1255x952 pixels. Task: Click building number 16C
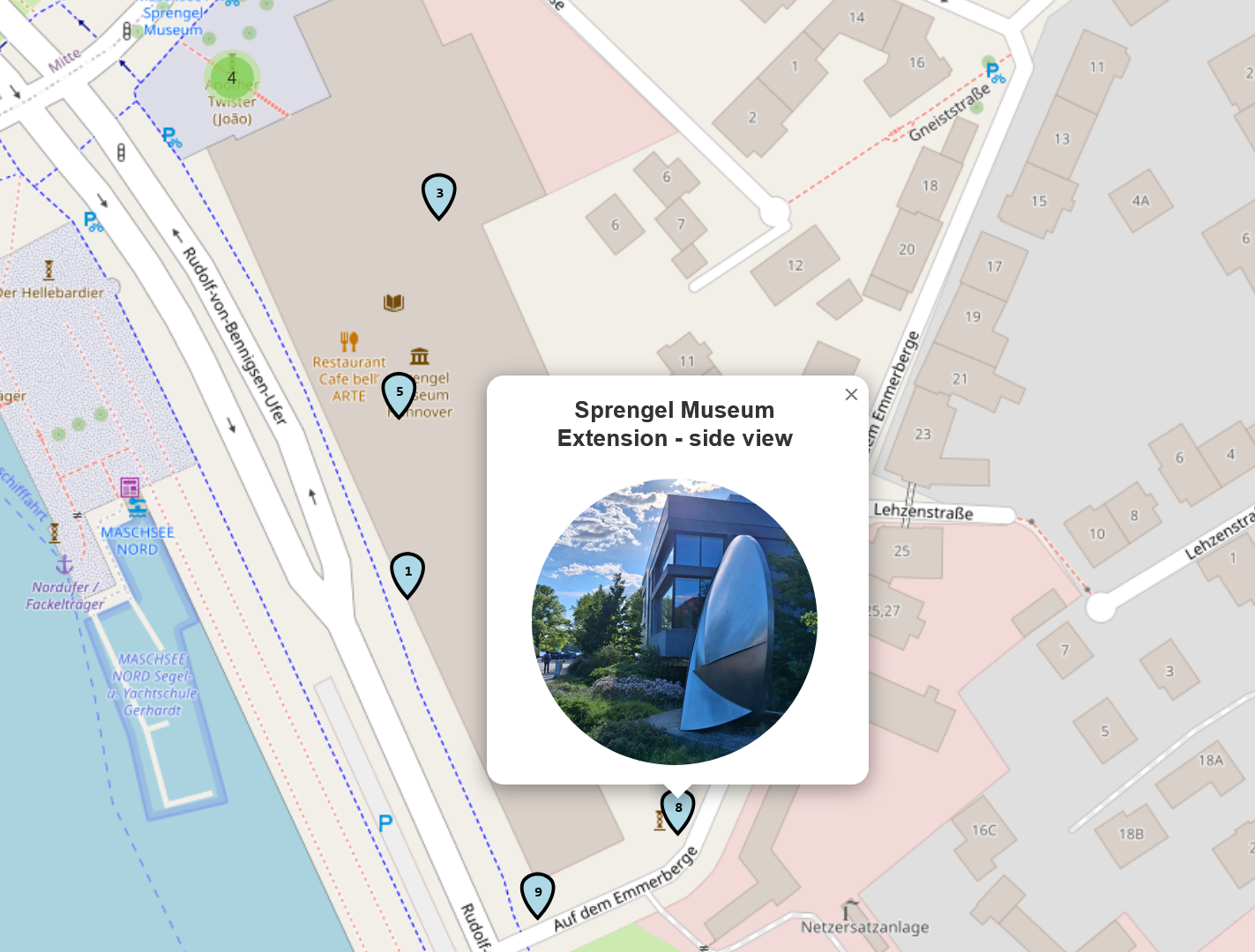tap(983, 830)
